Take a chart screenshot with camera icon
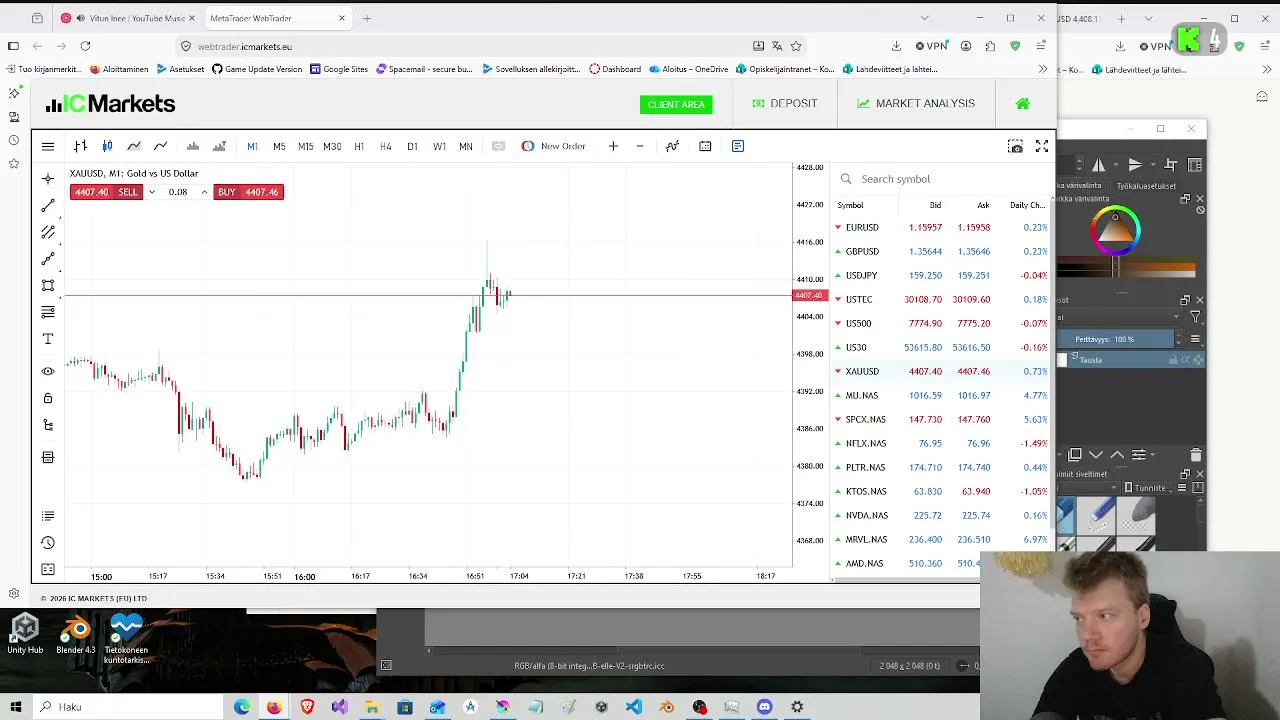1280x720 pixels. (1015, 146)
